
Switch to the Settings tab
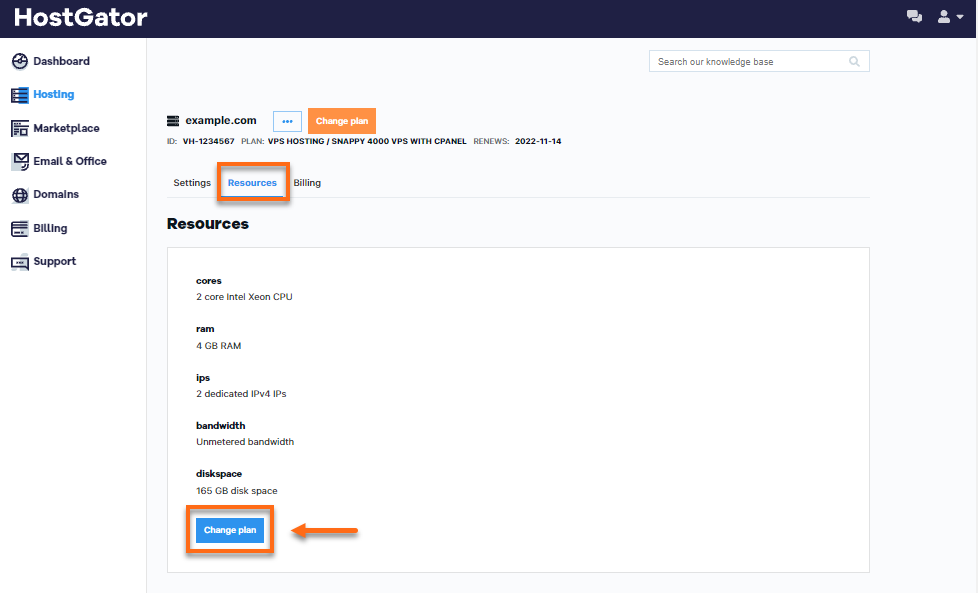click(192, 183)
